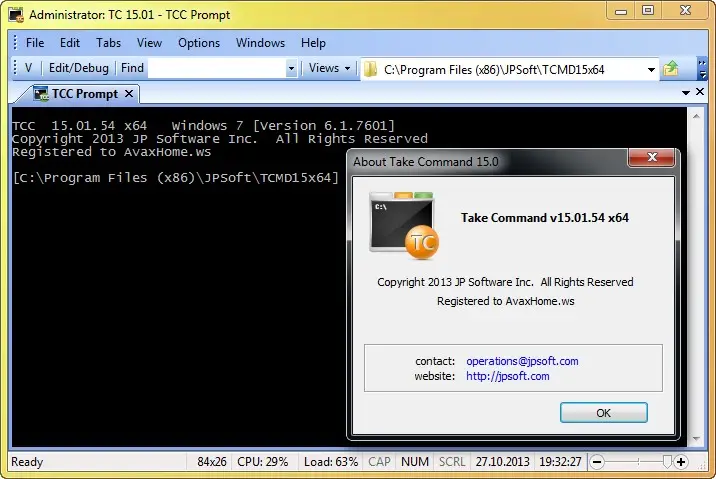Open the File menu

tap(35, 43)
